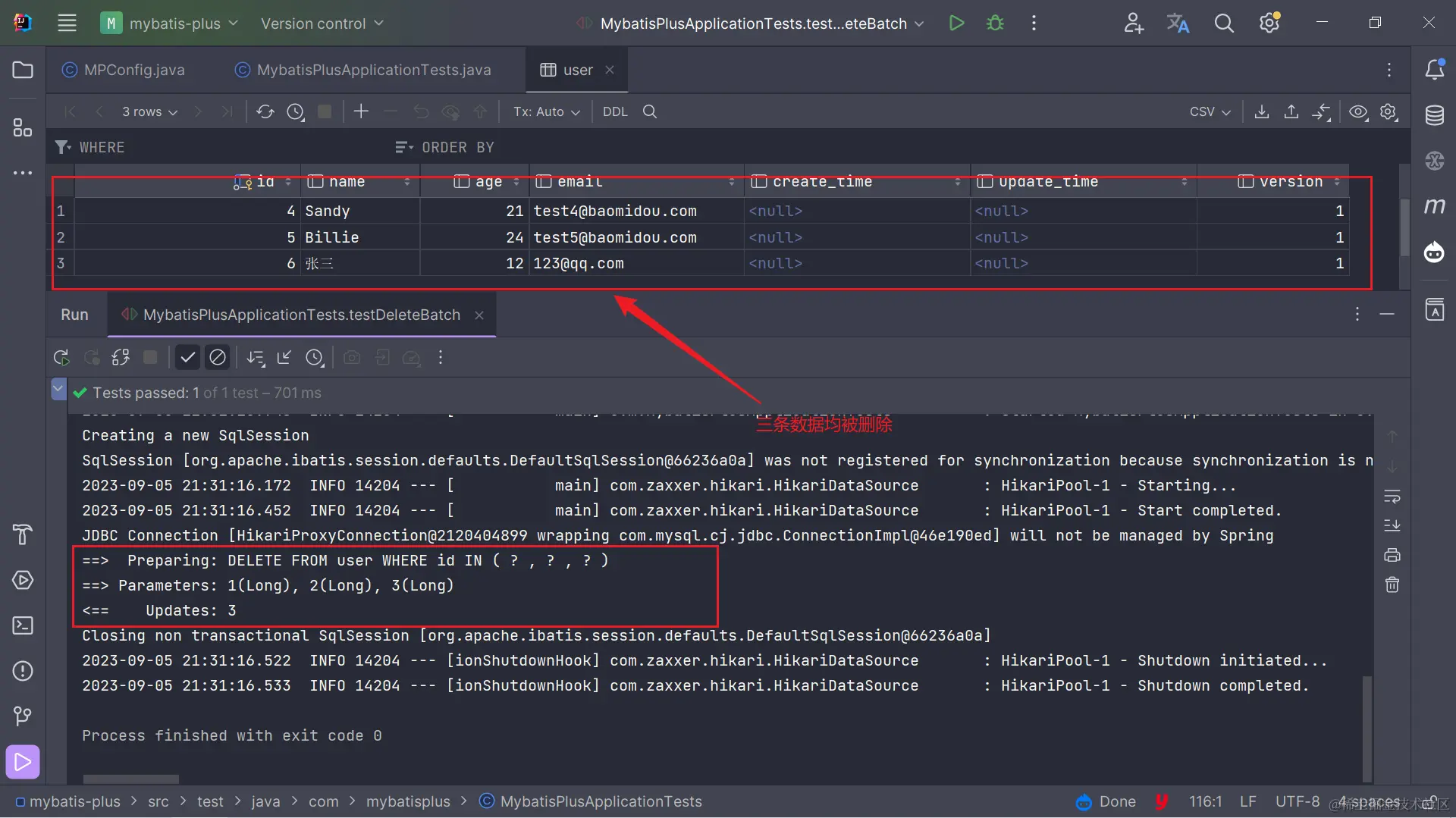Screen dimensions: 1456x818
Task: Export table data with the download icon
Action: pos(1262,111)
